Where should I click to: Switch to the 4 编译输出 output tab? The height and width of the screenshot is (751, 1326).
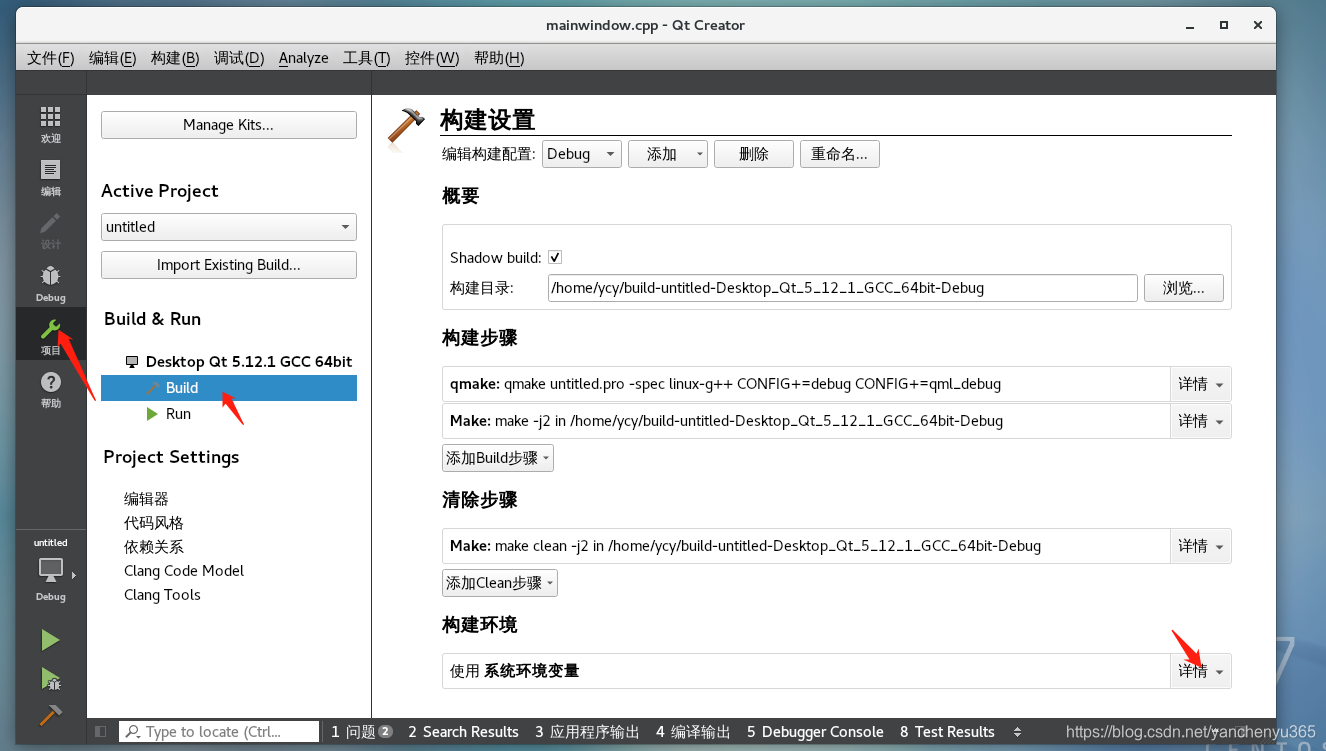692,731
